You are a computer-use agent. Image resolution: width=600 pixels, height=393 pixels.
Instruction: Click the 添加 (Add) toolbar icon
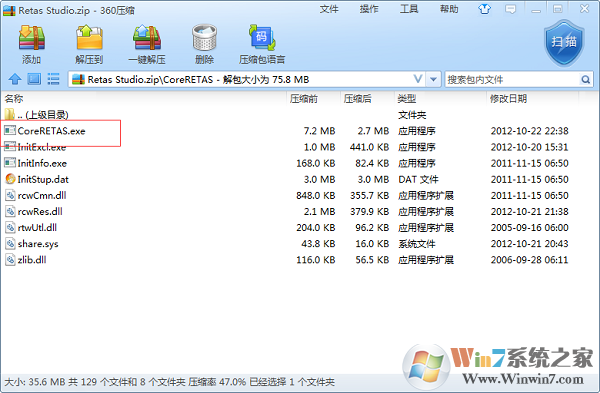tap(32, 38)
